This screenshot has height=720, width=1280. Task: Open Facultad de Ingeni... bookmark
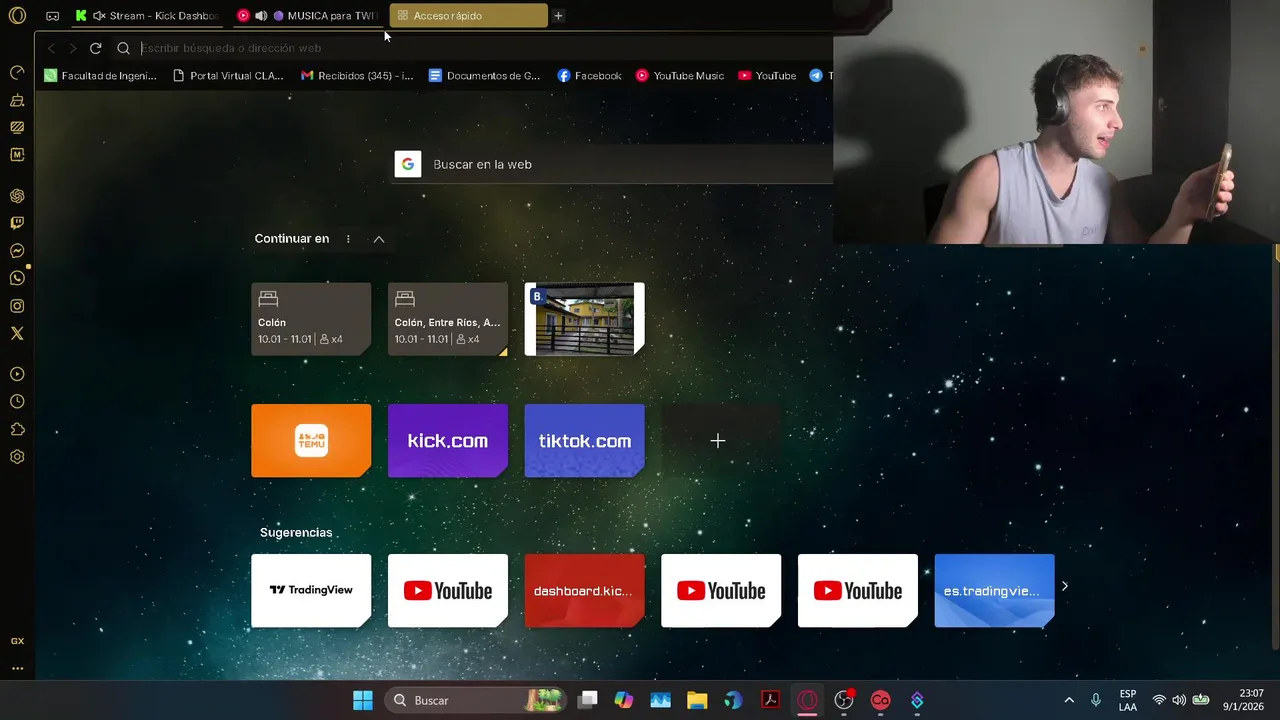tap(100, 75)
